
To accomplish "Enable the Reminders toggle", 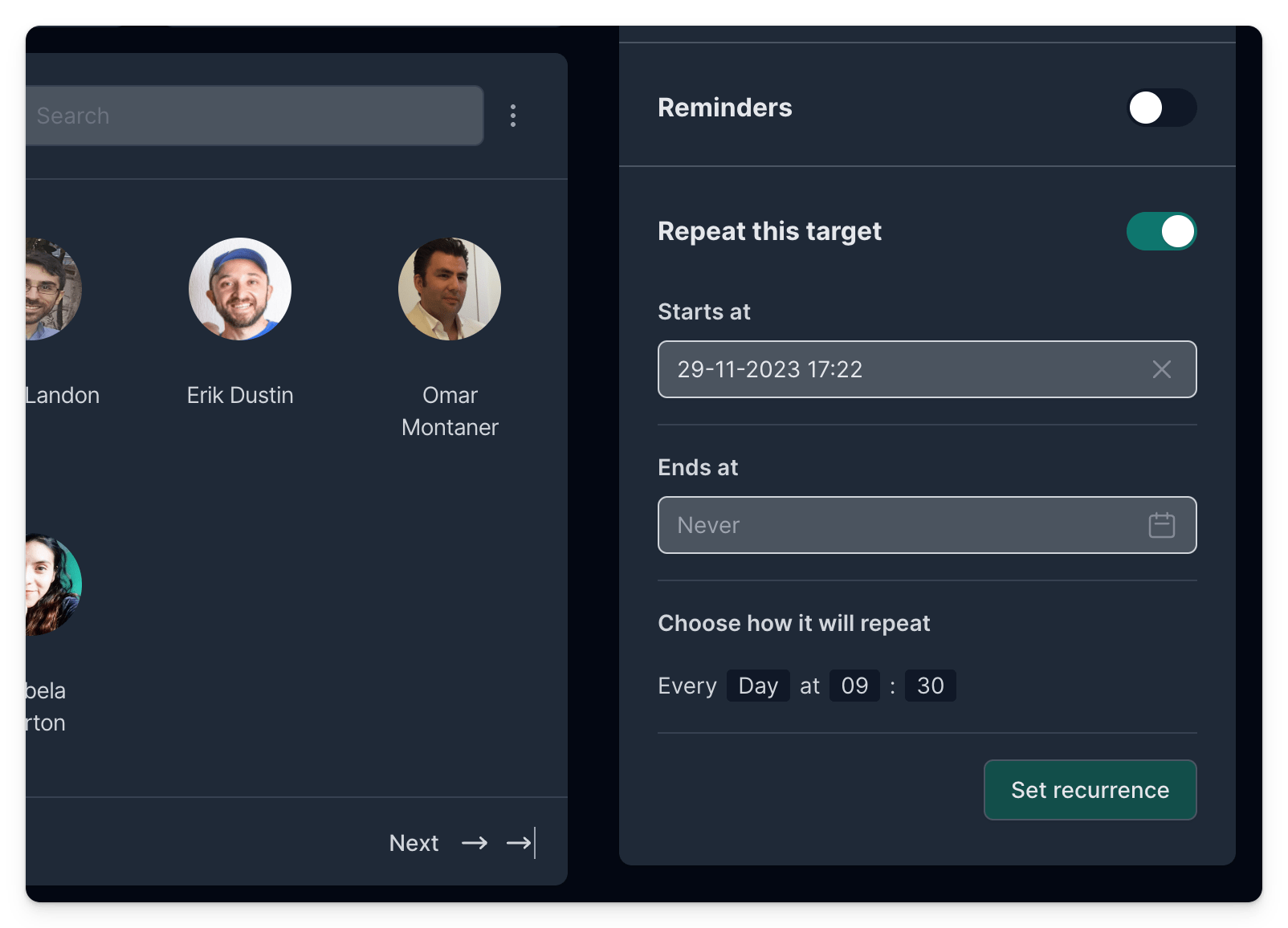I will point(1161,108).
